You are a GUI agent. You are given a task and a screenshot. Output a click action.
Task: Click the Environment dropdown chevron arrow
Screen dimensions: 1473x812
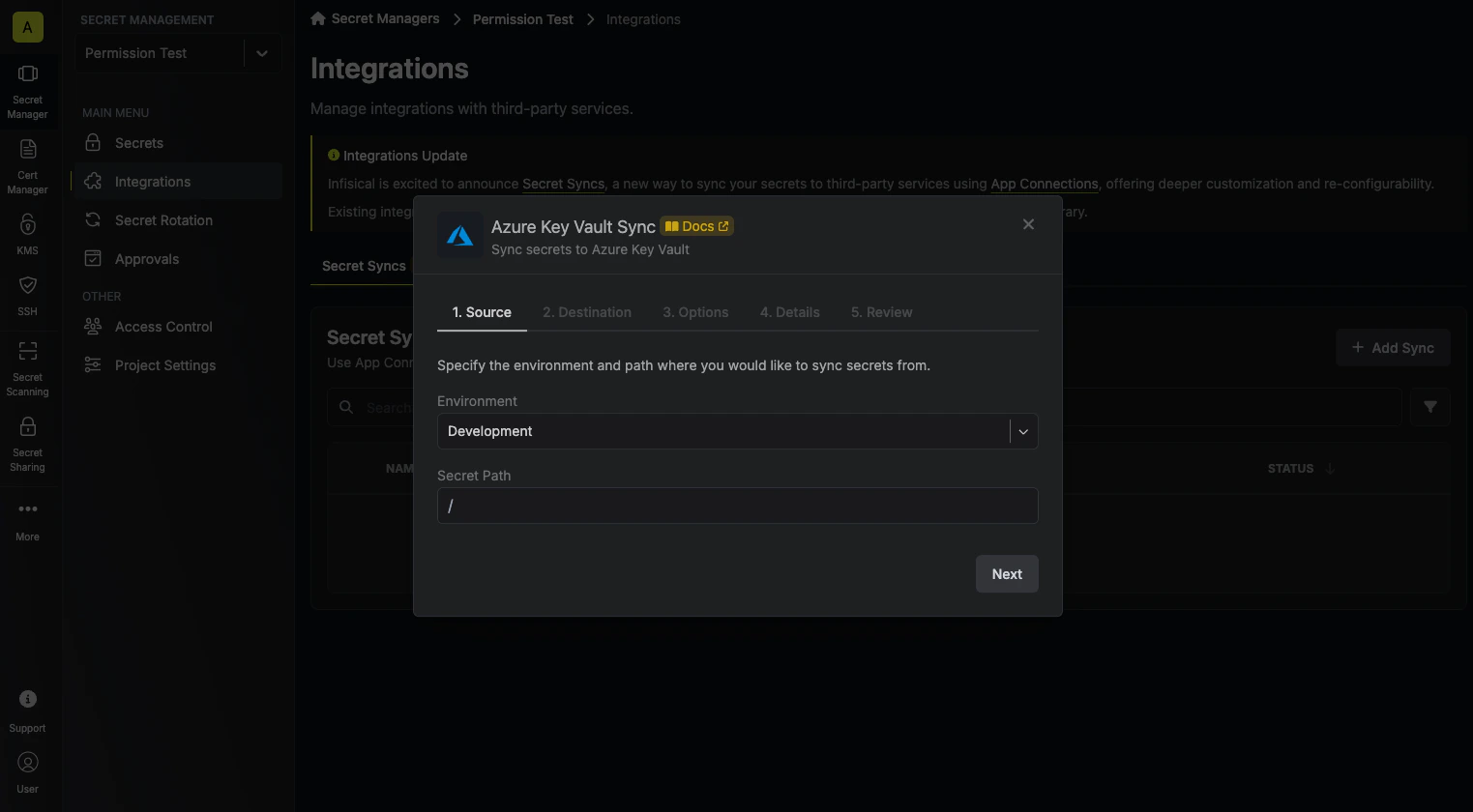click(1023, 431)
